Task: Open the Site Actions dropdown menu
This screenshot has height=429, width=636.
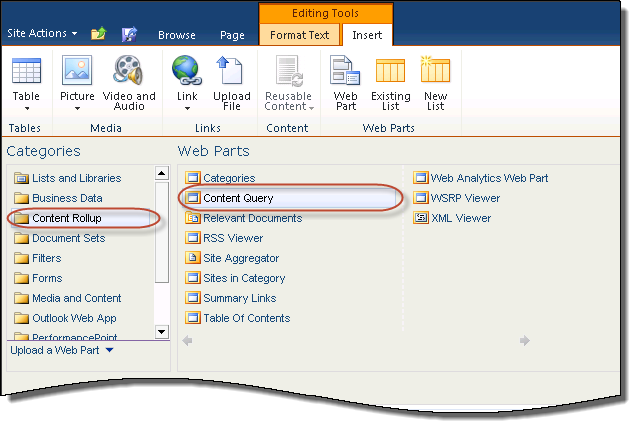Action: [x=42, y=33]
